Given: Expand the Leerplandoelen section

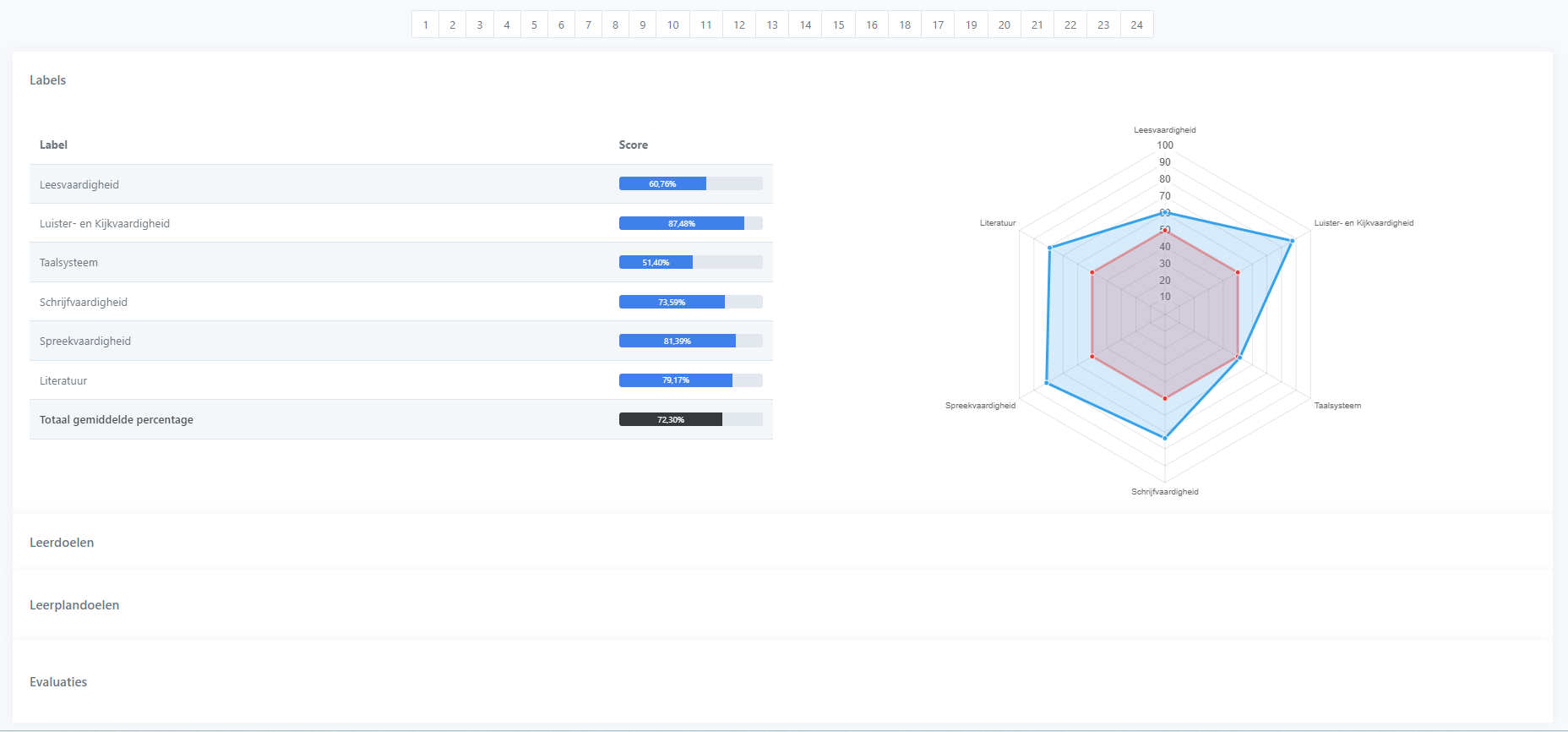Looking at the screenshot, I should coord(74,605).
